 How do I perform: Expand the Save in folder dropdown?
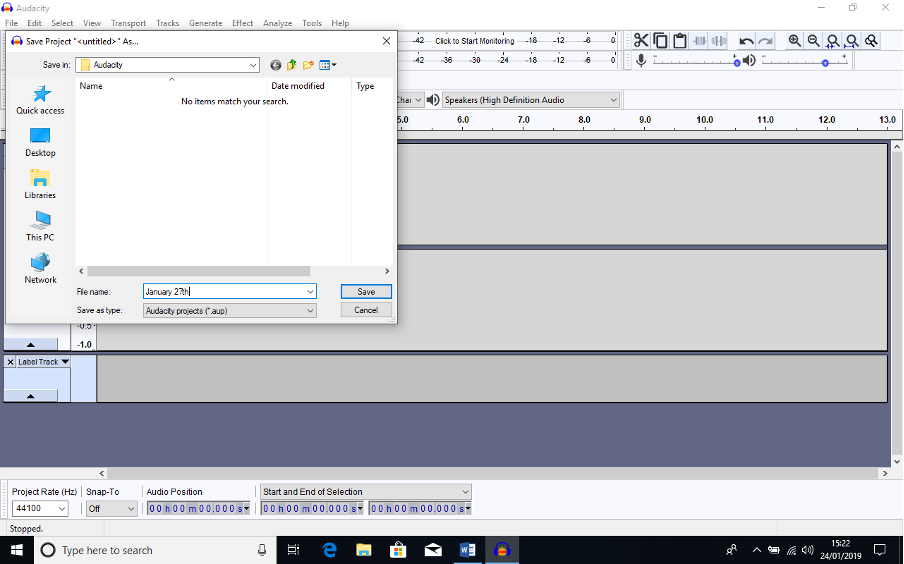point(253,65)
